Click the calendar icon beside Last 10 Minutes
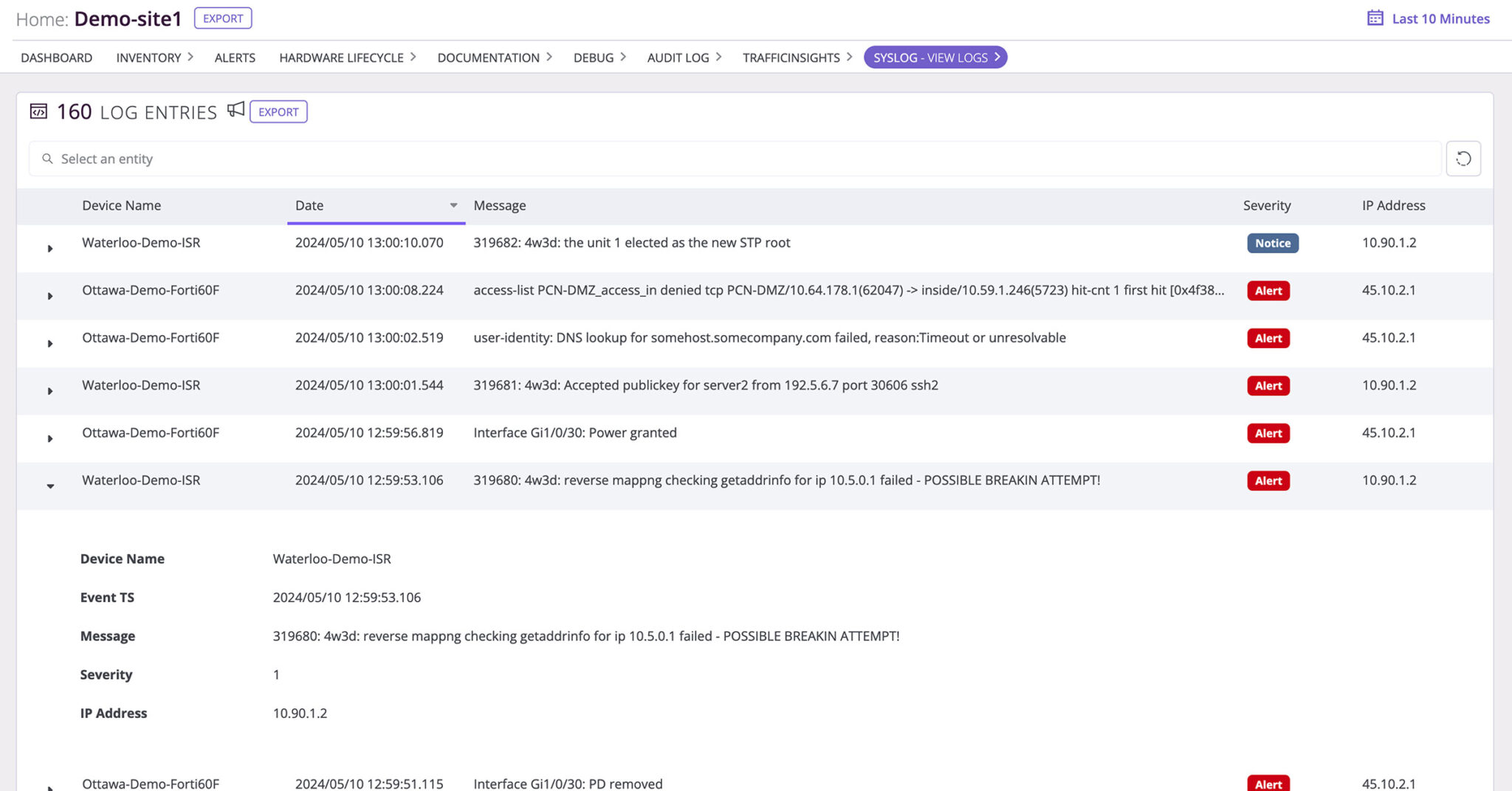The height and width of the screenshot is (791, 1512). [x=1375, y=18]
